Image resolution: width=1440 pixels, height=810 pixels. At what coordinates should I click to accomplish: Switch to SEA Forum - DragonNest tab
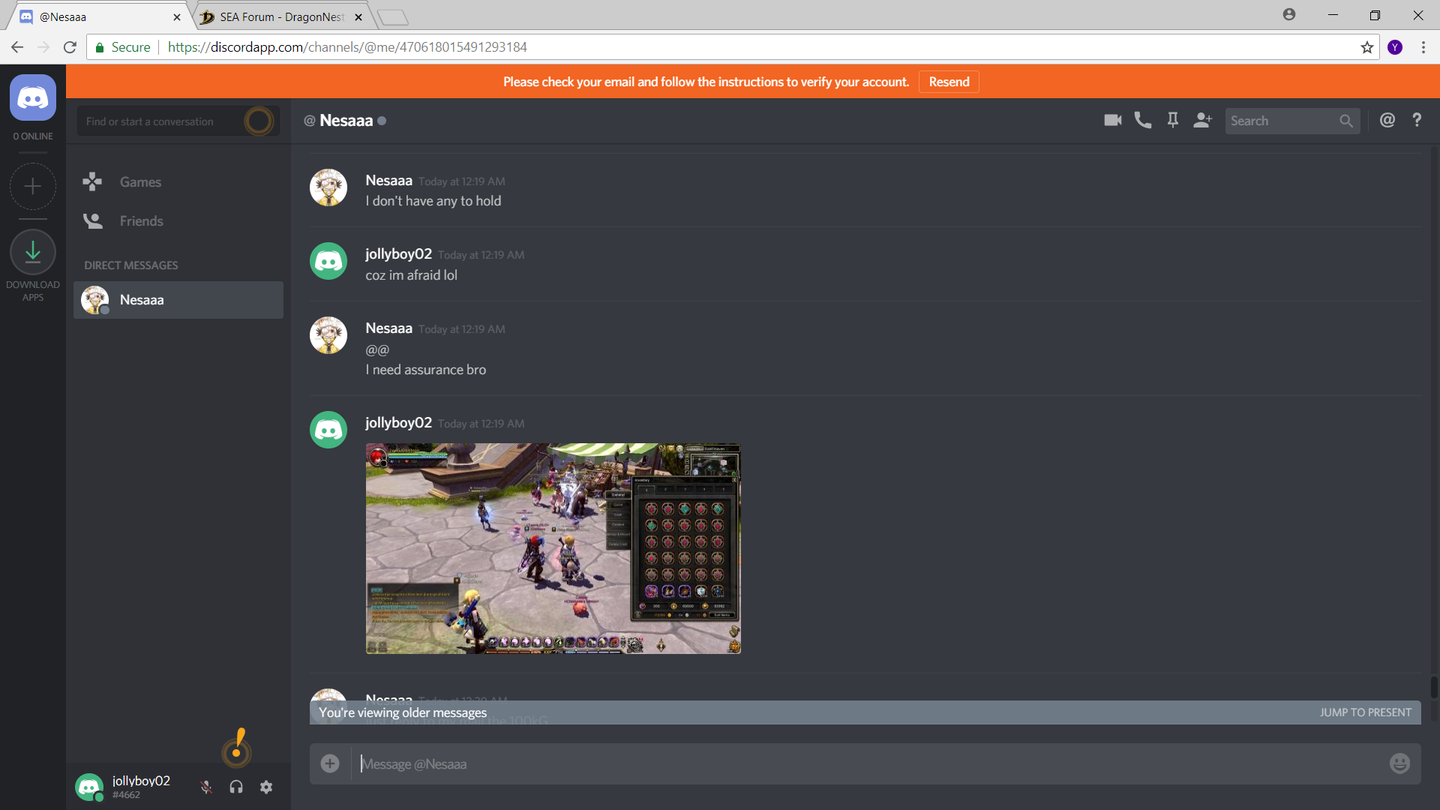tap(281, 17)
